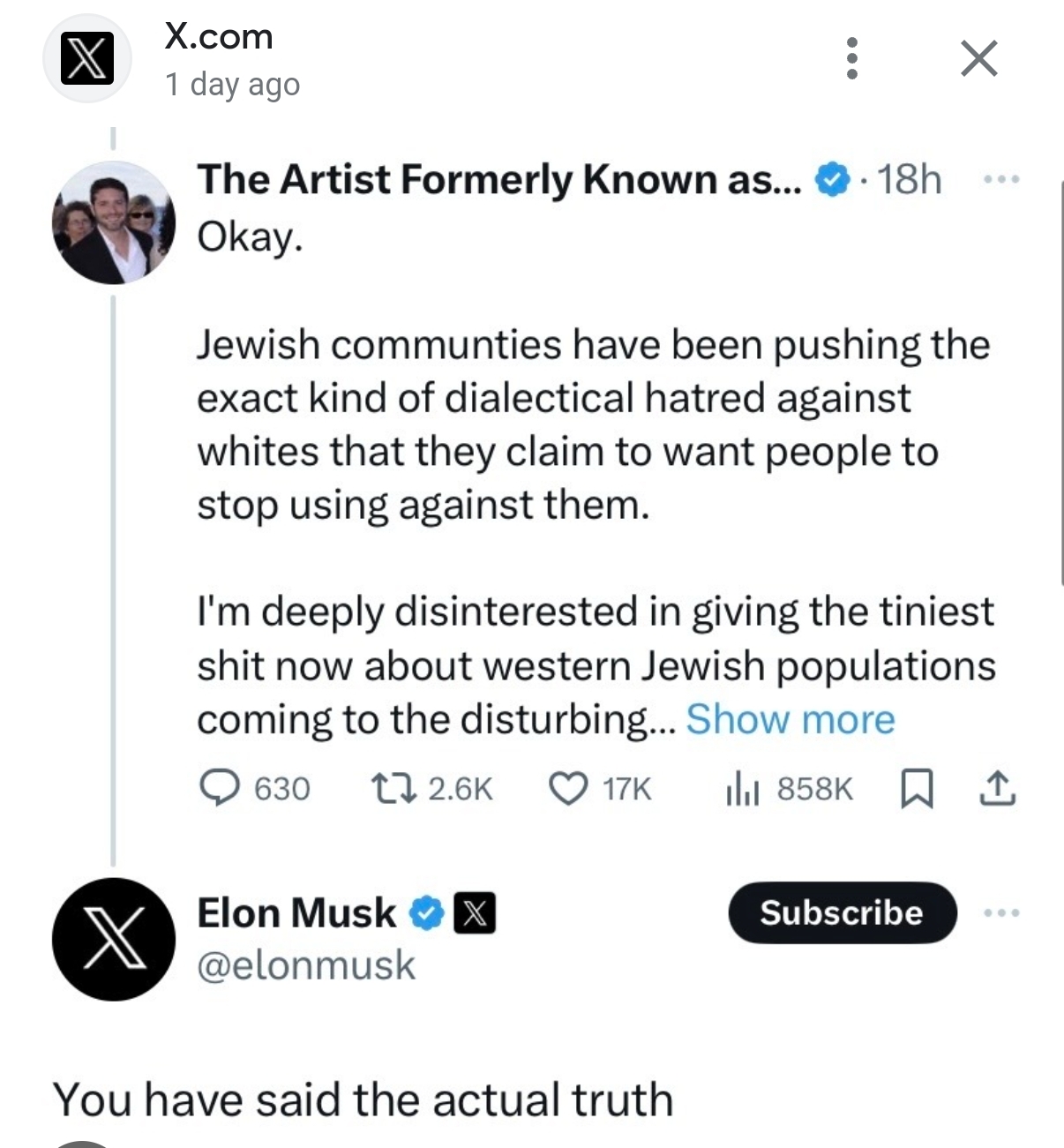Screen dimensions: 1064x1148
Task: Open the vertical three-dot overflow menu
Action: tap(851, 58)
